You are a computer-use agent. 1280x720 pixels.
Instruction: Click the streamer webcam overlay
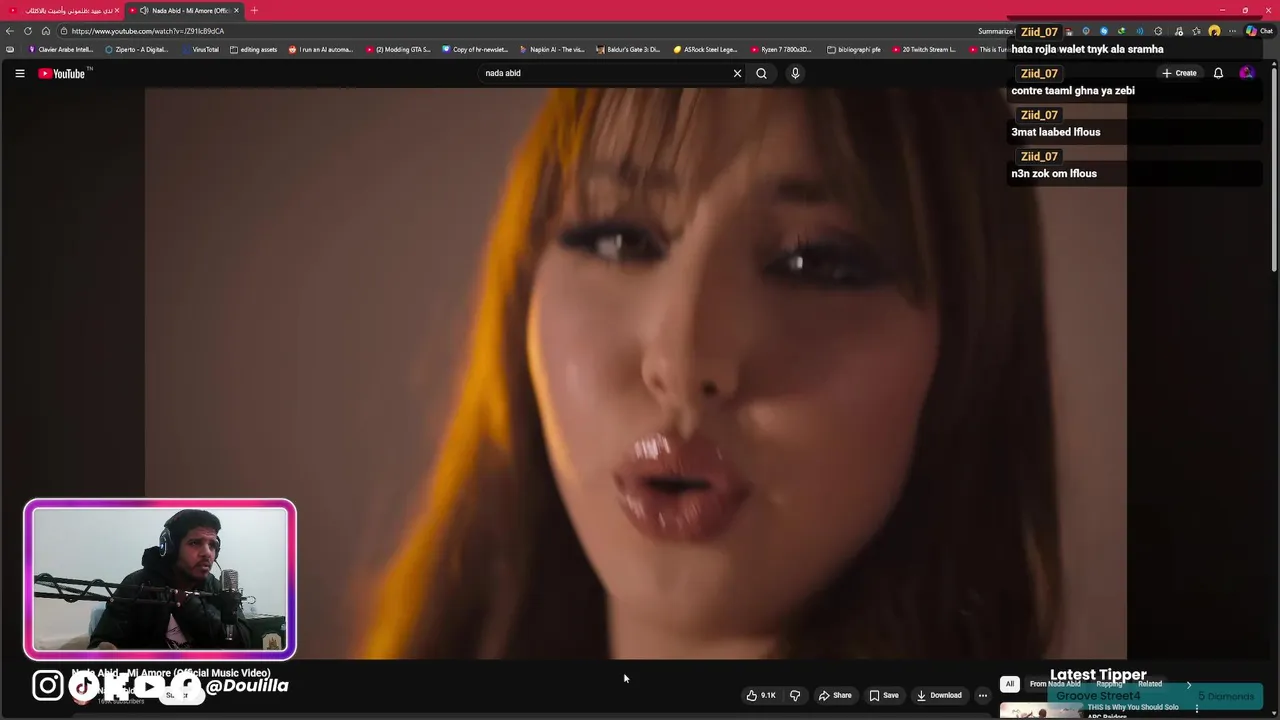[x=160, y=579]
